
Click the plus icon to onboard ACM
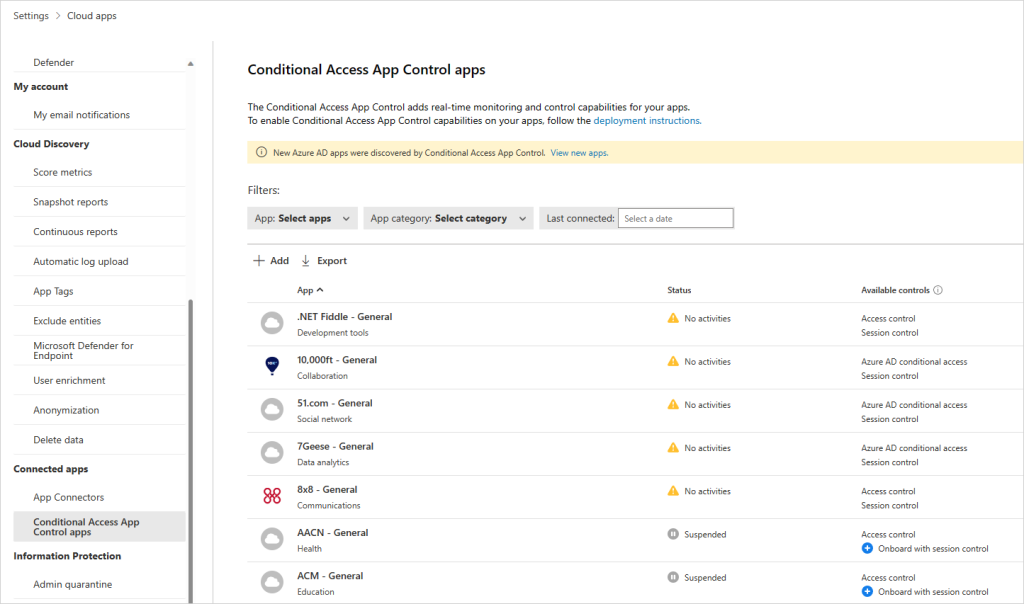[867, 592]
